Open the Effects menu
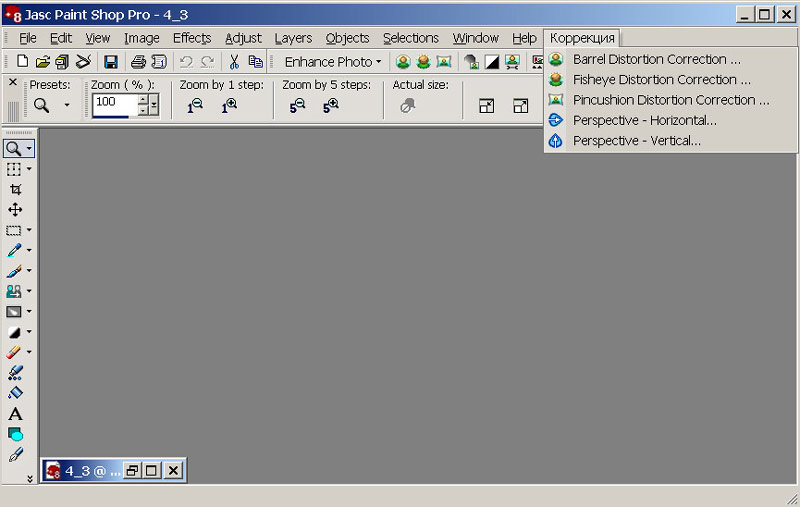The width and height of the screenshot is (800, 507). coord(191,38)
